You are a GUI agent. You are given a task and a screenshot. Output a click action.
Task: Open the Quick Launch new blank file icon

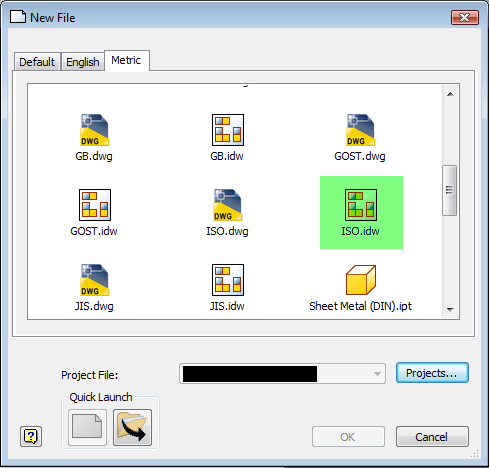(87, 427)
